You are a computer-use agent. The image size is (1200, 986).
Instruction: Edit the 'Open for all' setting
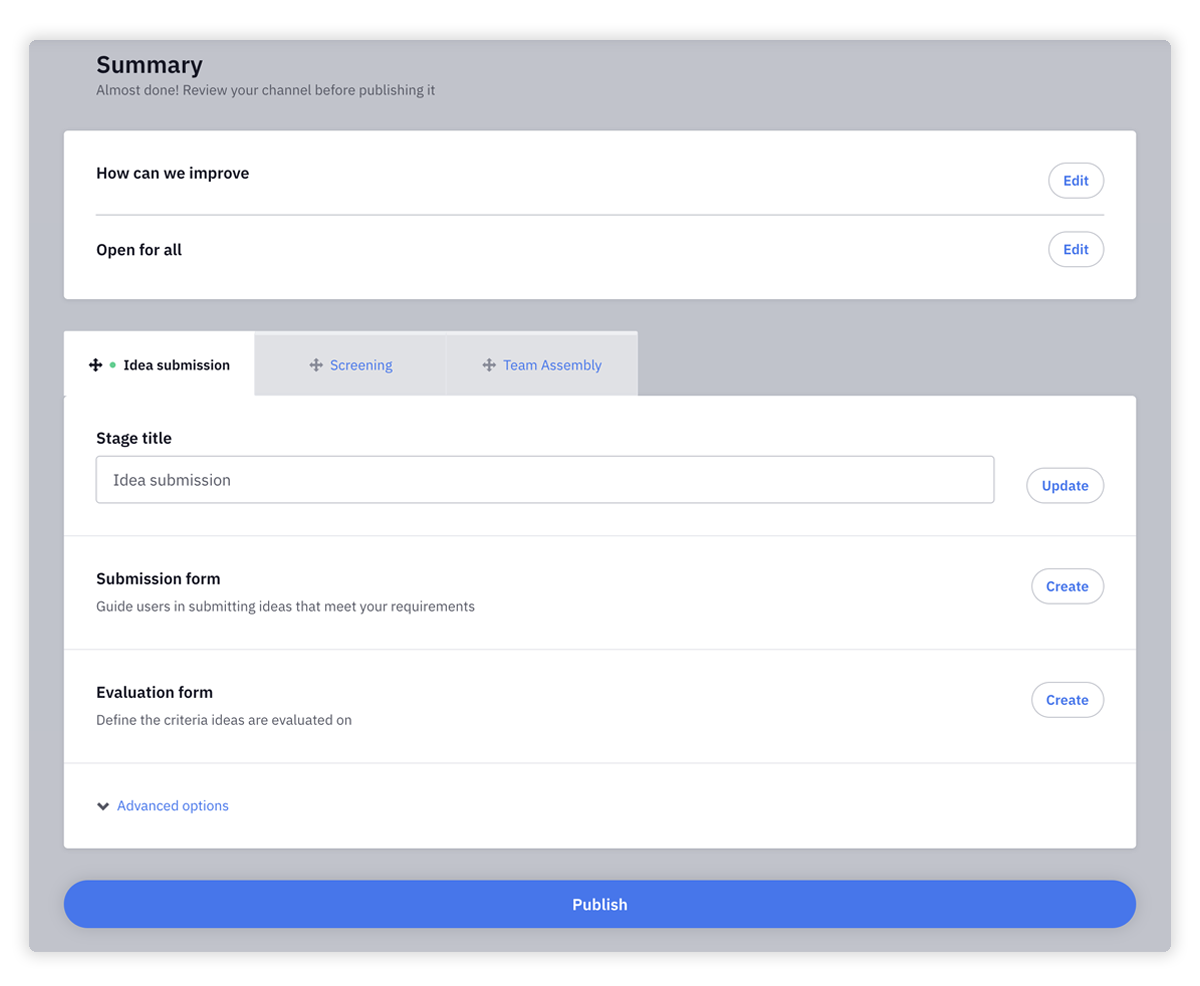pyautogui.click(x=1076, y=249)
